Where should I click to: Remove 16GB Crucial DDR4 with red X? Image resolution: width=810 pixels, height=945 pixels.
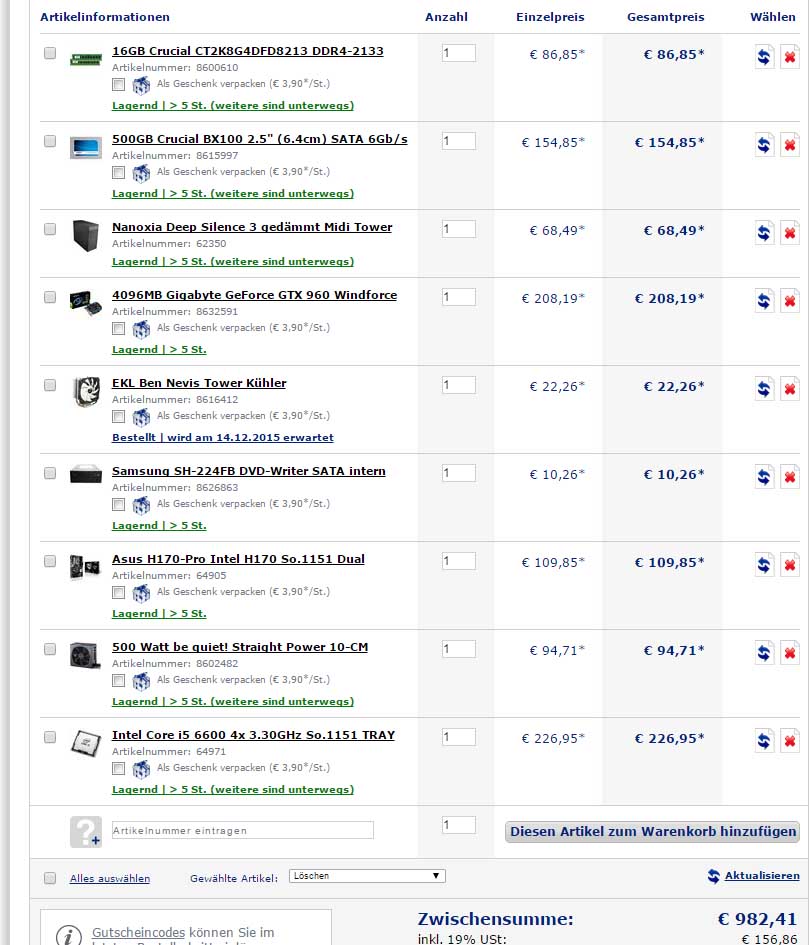pyautogui.click(x=790, y=57)
